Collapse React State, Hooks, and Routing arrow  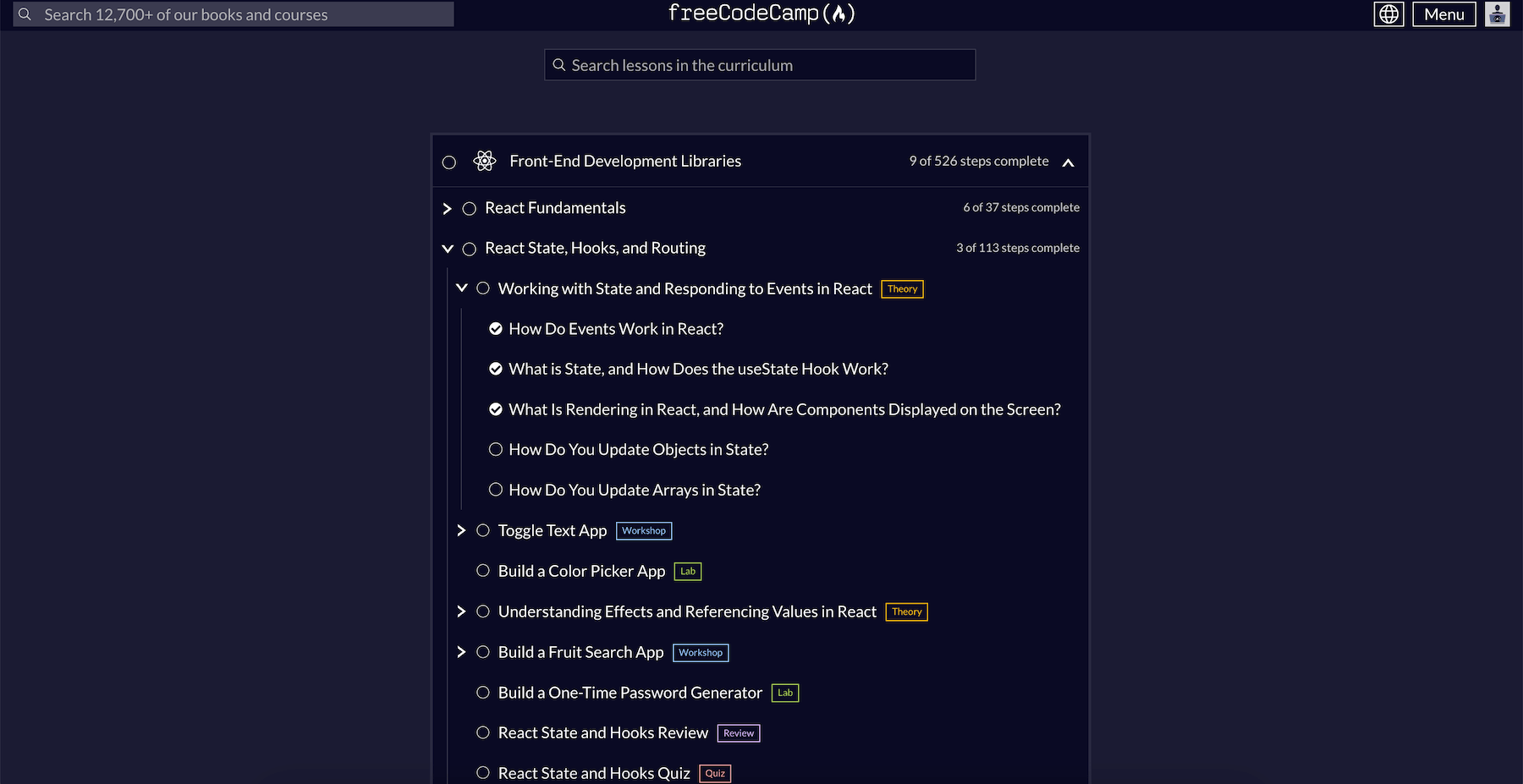[448, 249]
